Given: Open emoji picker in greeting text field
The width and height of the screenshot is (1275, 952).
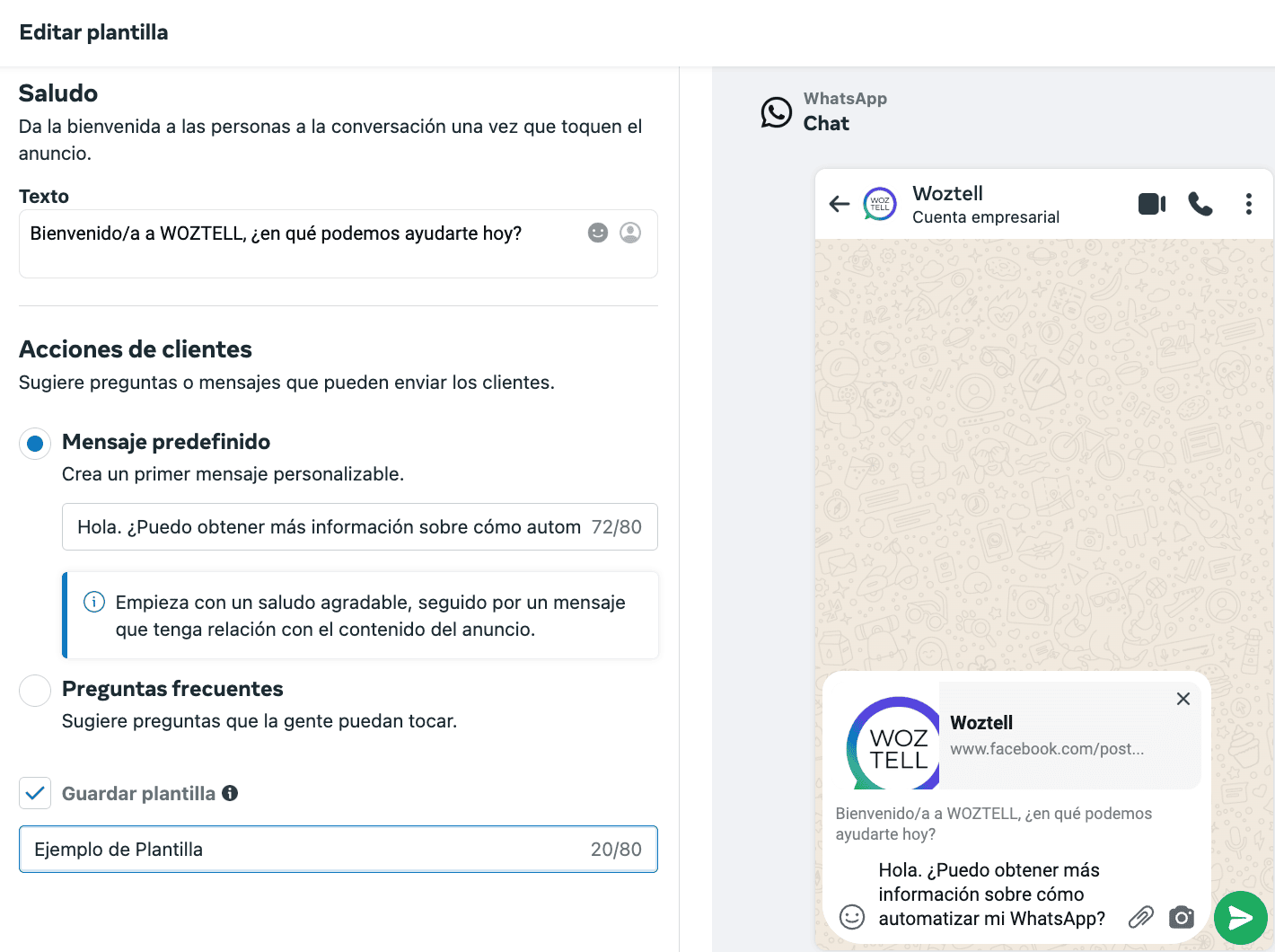Looking at the screenshot, I should (x=598, y=233).
